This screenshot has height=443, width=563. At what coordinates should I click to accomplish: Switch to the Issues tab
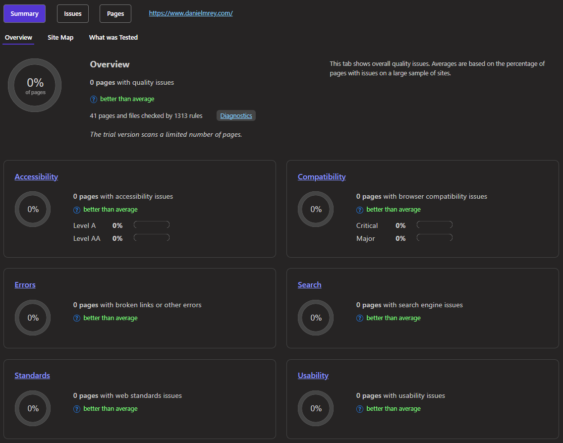73,14
